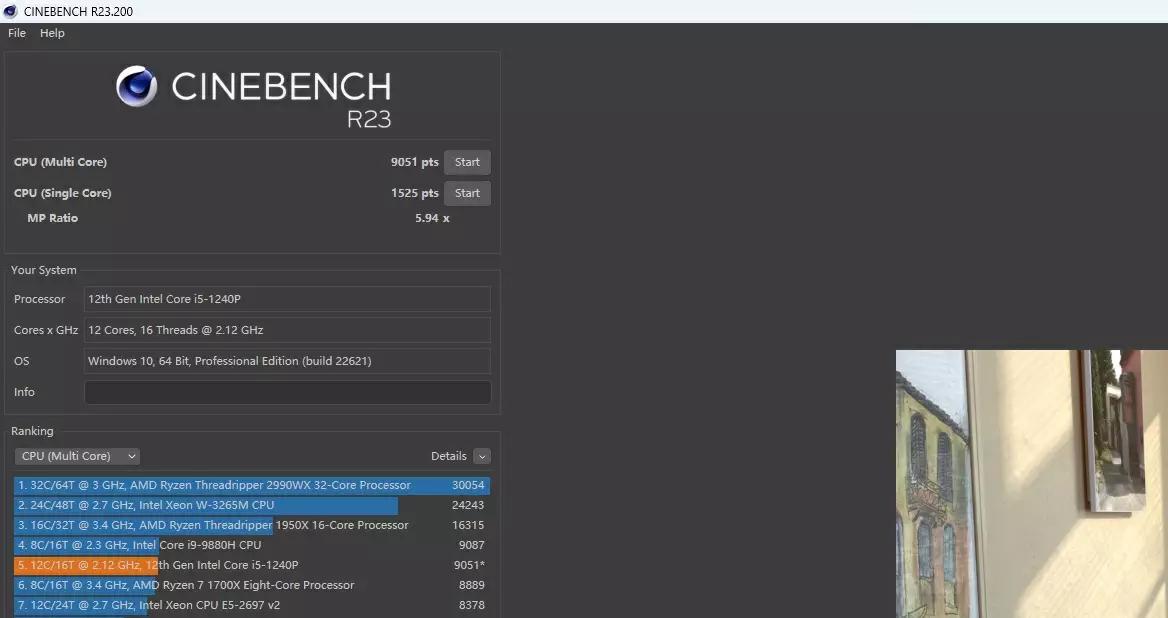
Task: Click the Cinebench R23 logo sphere
Action: 136,86
